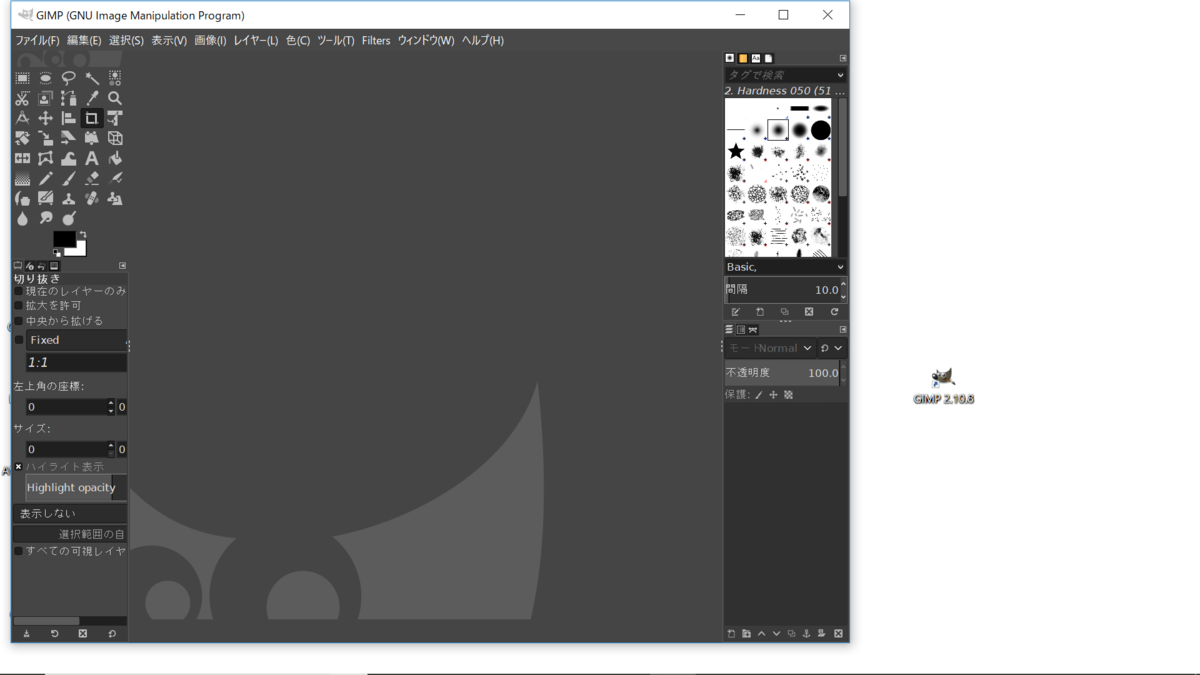
Task: Select the Bucket Fill tool
Action: coord(115,158)
